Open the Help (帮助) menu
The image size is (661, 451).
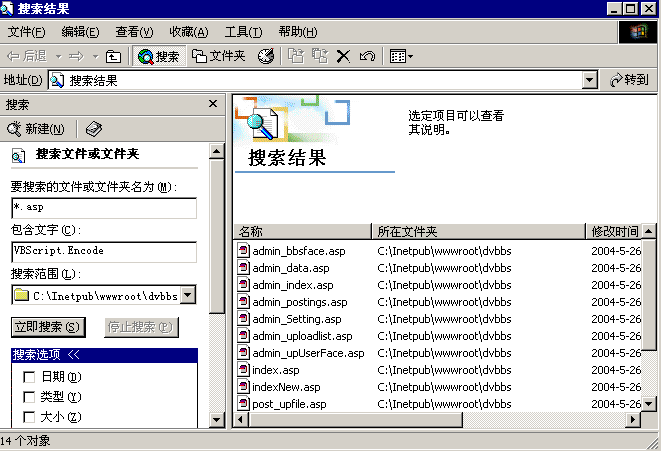pyautogui.click(x=298, y=32)
